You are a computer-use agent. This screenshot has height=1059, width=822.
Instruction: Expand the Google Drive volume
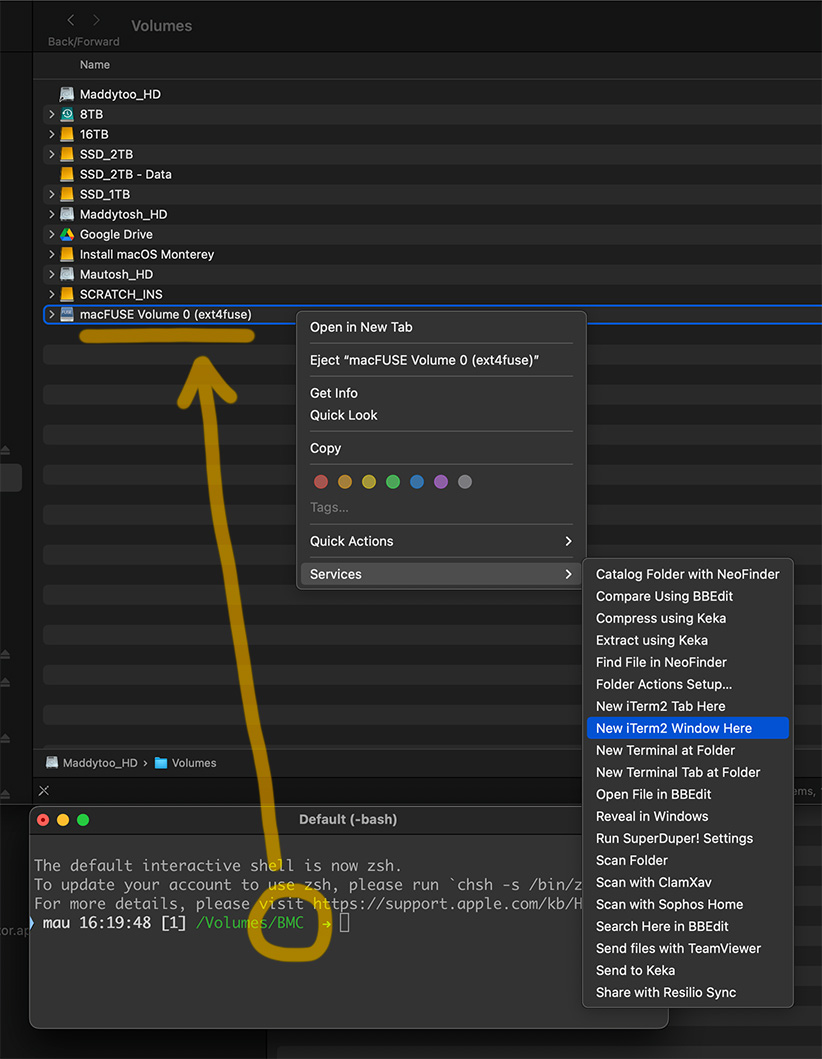(x=51, y=234)
